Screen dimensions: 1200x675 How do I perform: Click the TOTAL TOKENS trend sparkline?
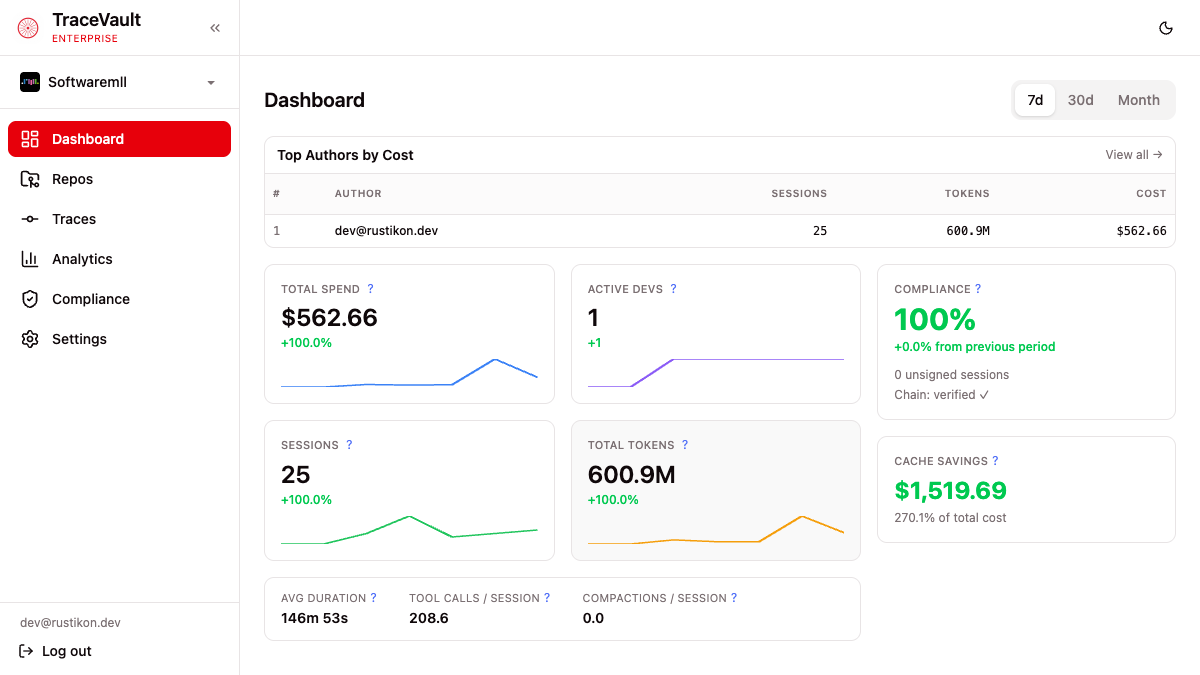point(716,530)
